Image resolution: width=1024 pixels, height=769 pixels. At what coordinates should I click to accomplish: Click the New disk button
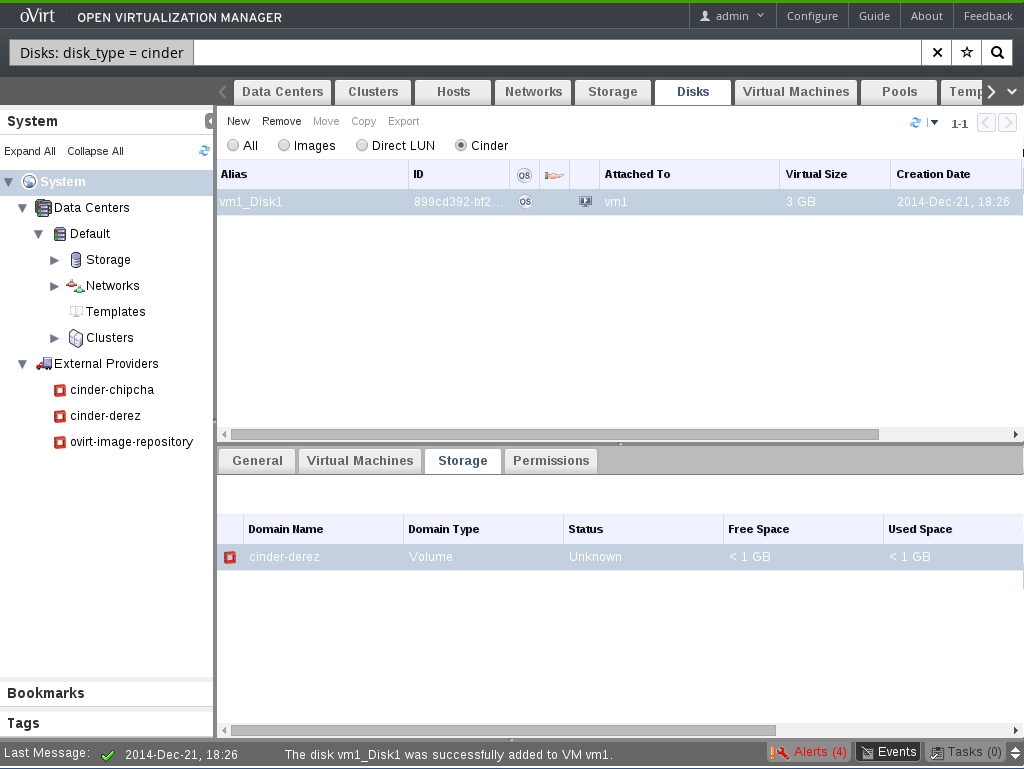(239, 121)
